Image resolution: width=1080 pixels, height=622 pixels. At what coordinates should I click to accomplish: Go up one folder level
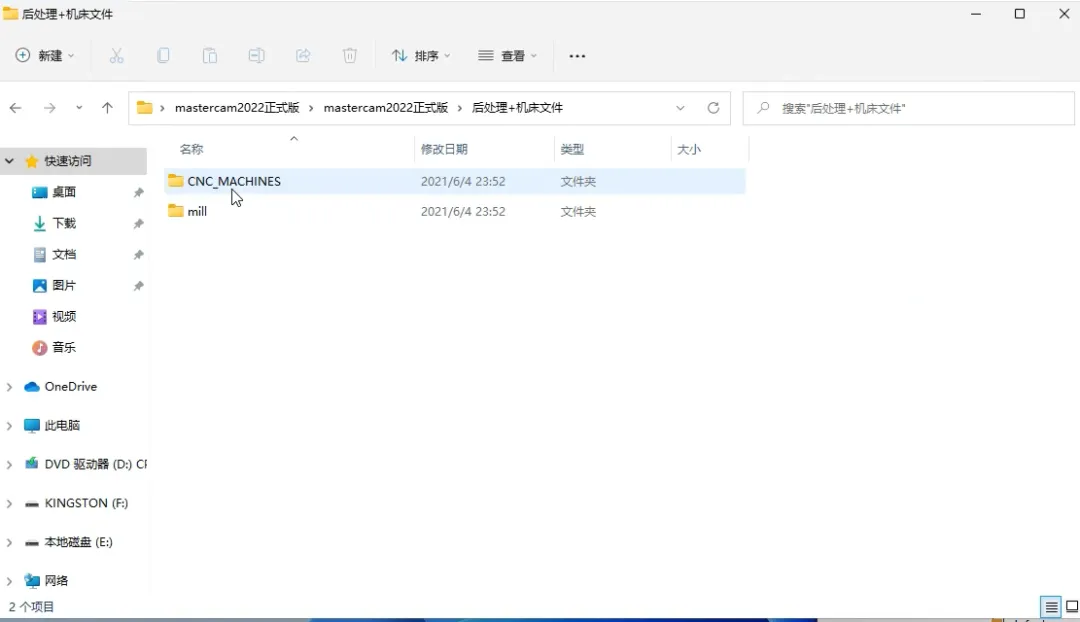tap(107, 108)
